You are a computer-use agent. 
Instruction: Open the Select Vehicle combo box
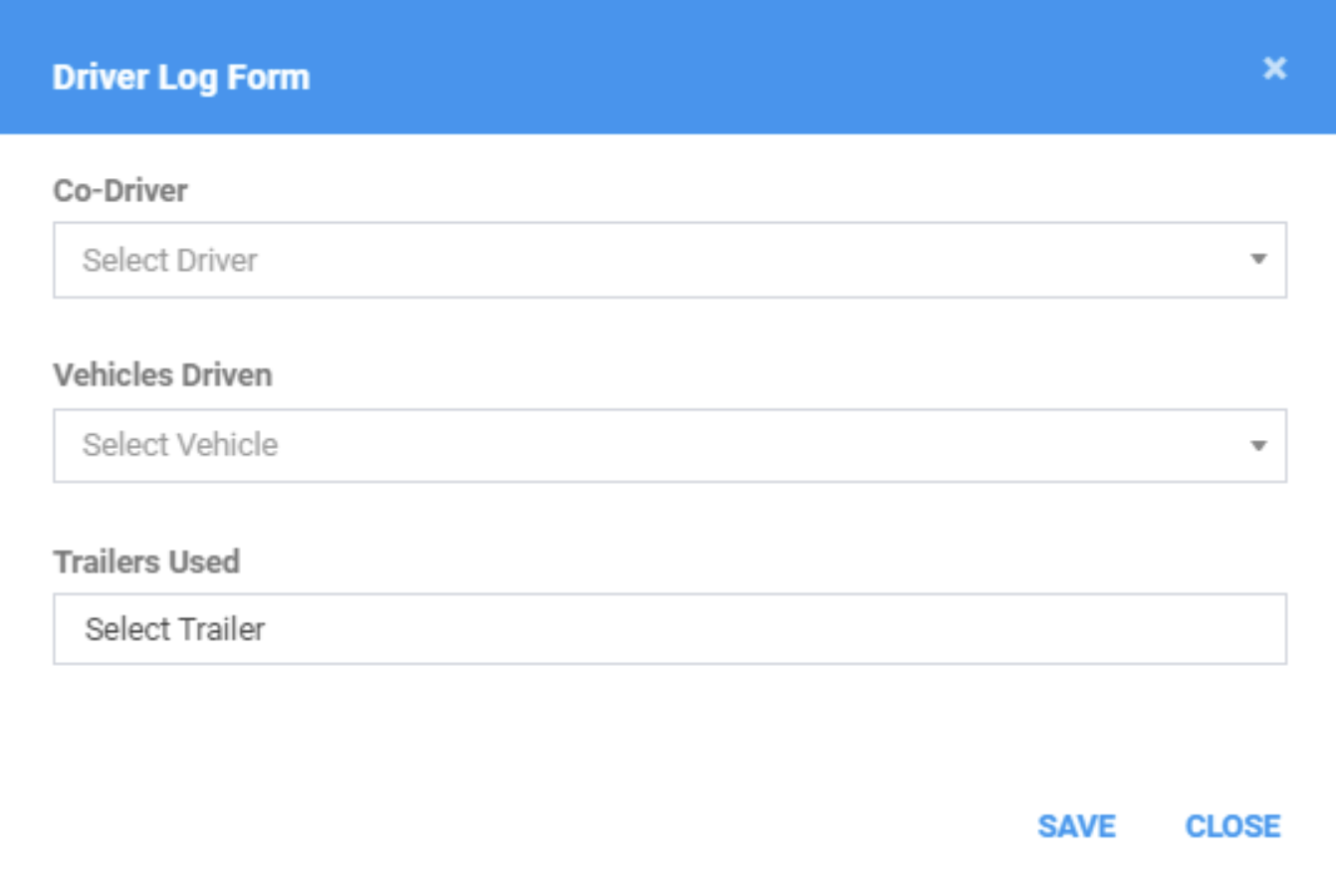click(x=670, y=445)
